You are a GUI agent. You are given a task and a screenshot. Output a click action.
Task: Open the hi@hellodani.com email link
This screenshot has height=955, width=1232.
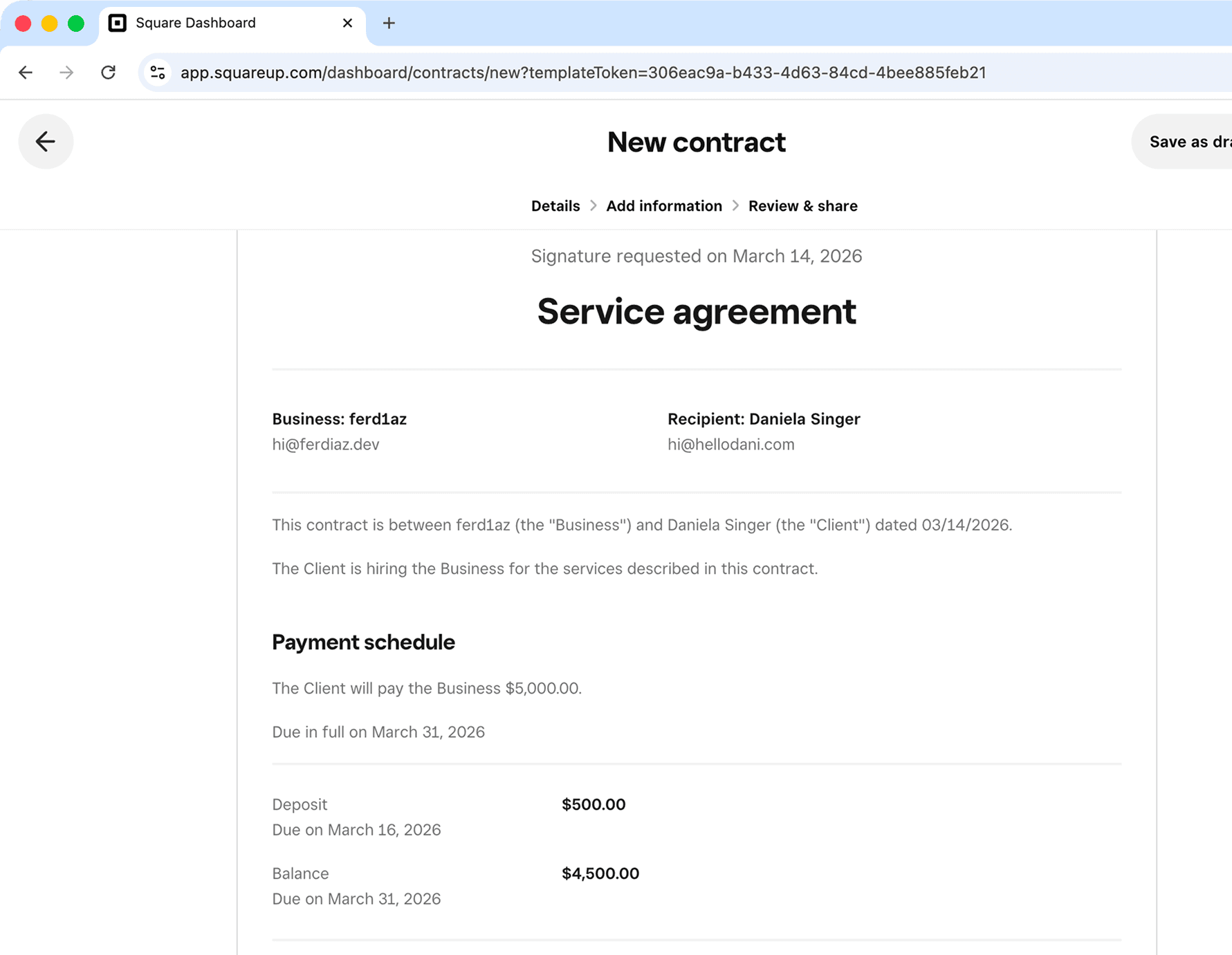(731, 444)
